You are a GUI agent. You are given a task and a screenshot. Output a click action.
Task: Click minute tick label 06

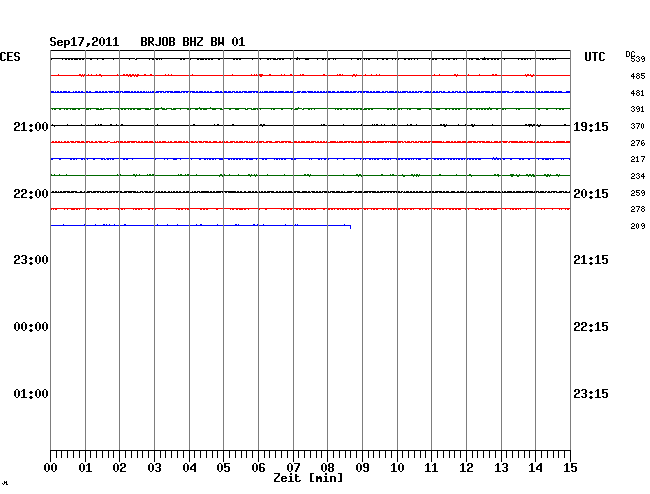pyautogui.click(x=258, y=468)
